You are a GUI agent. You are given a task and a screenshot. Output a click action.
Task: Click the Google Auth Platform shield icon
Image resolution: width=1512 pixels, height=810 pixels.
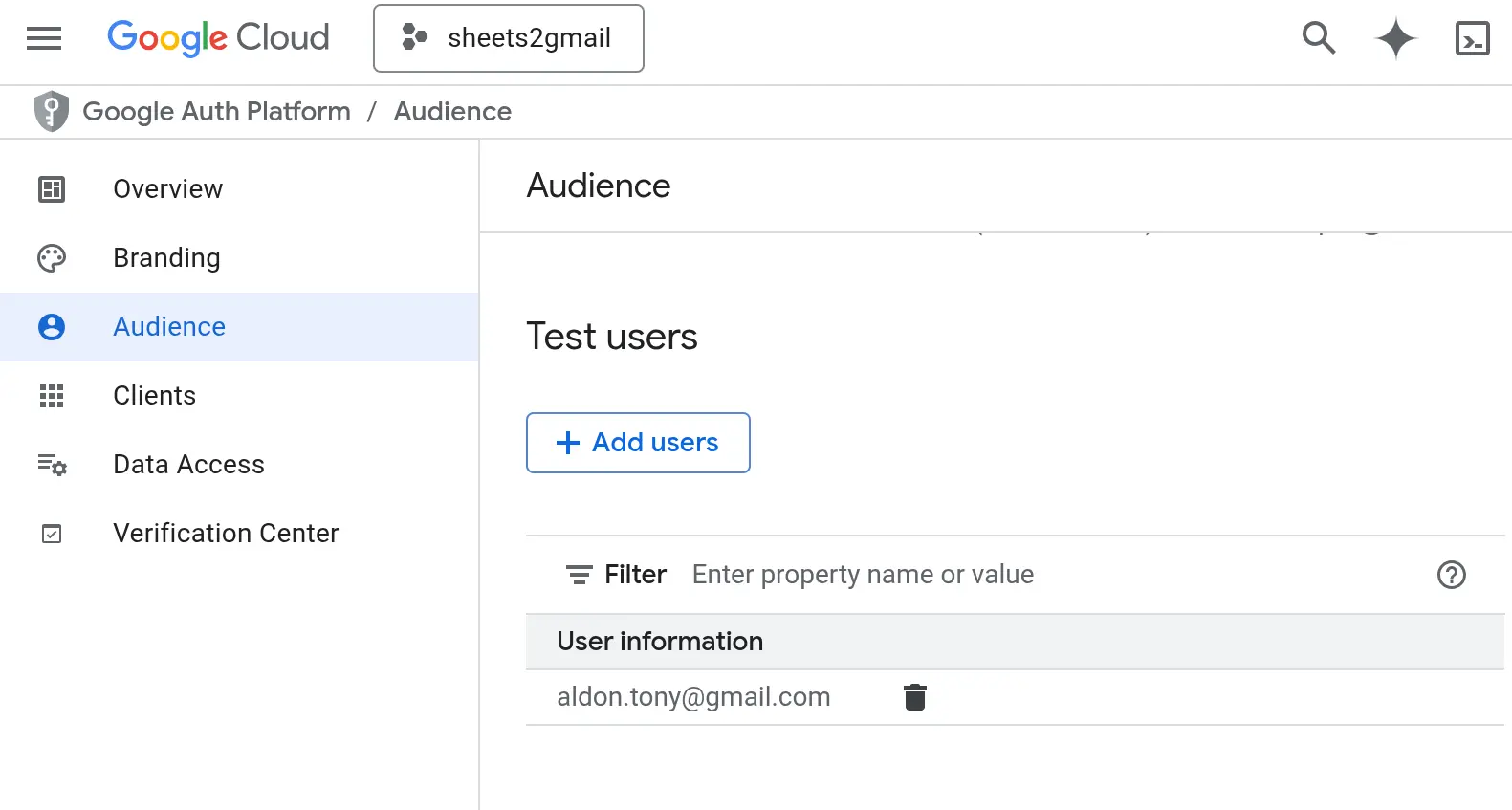[x=52, y=112]
